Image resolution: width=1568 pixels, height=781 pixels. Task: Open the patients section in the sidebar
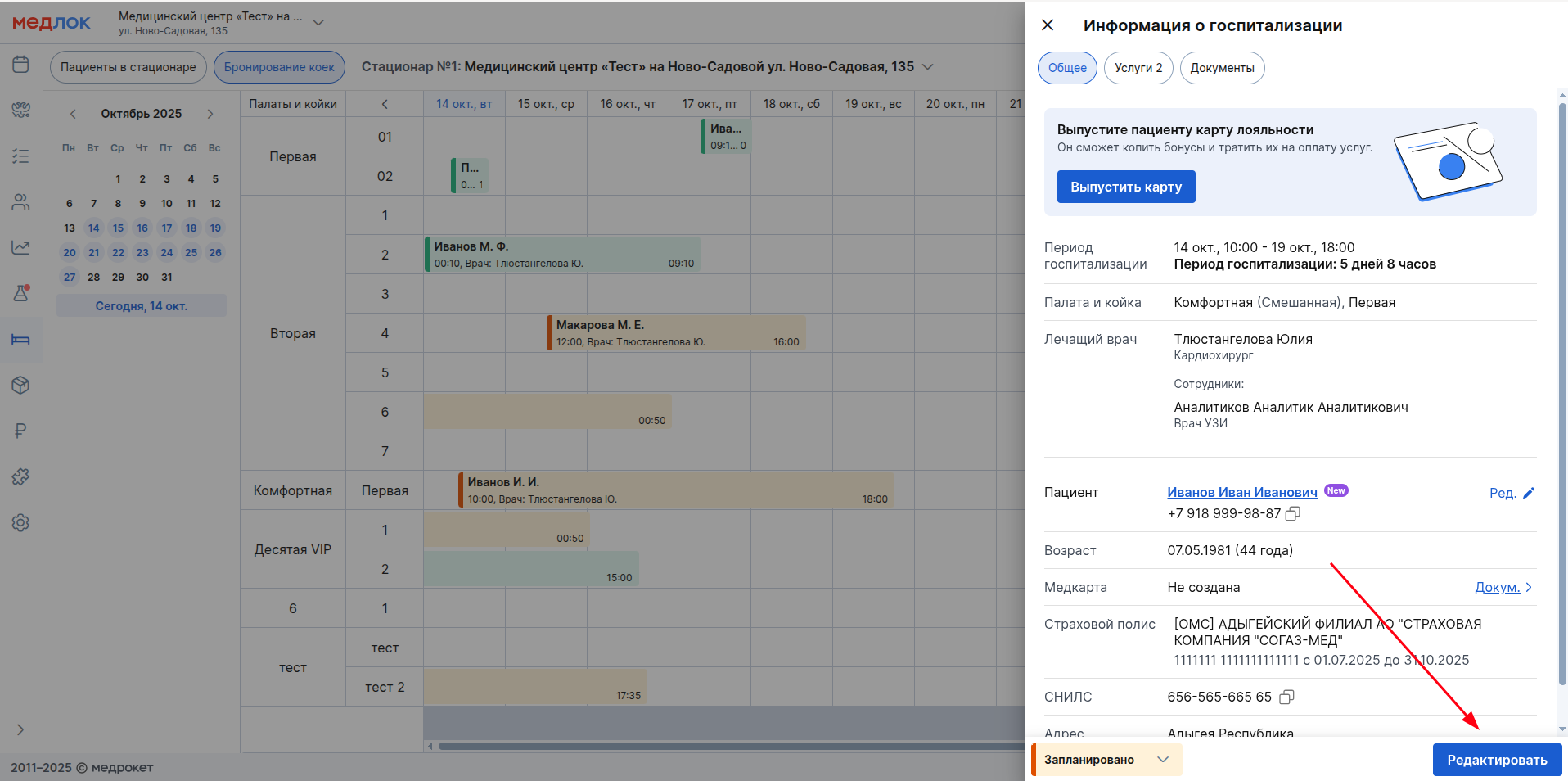click(20, 201)
